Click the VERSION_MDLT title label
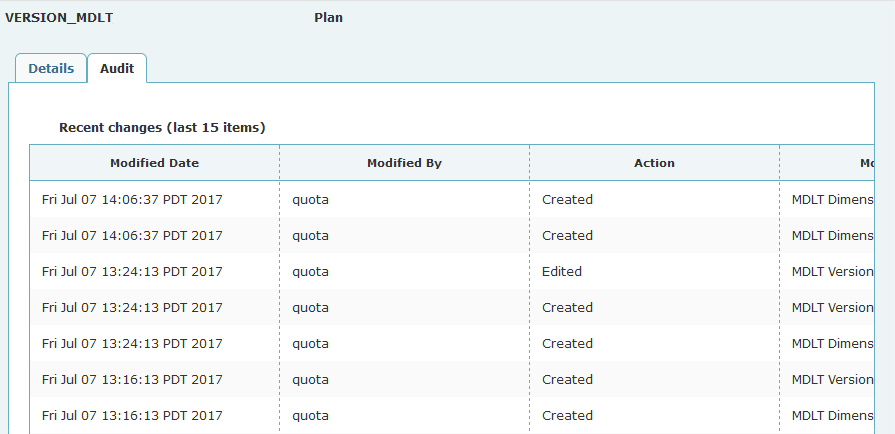The width and height of the screenshot is (895, 434). (x=59, y=17)
